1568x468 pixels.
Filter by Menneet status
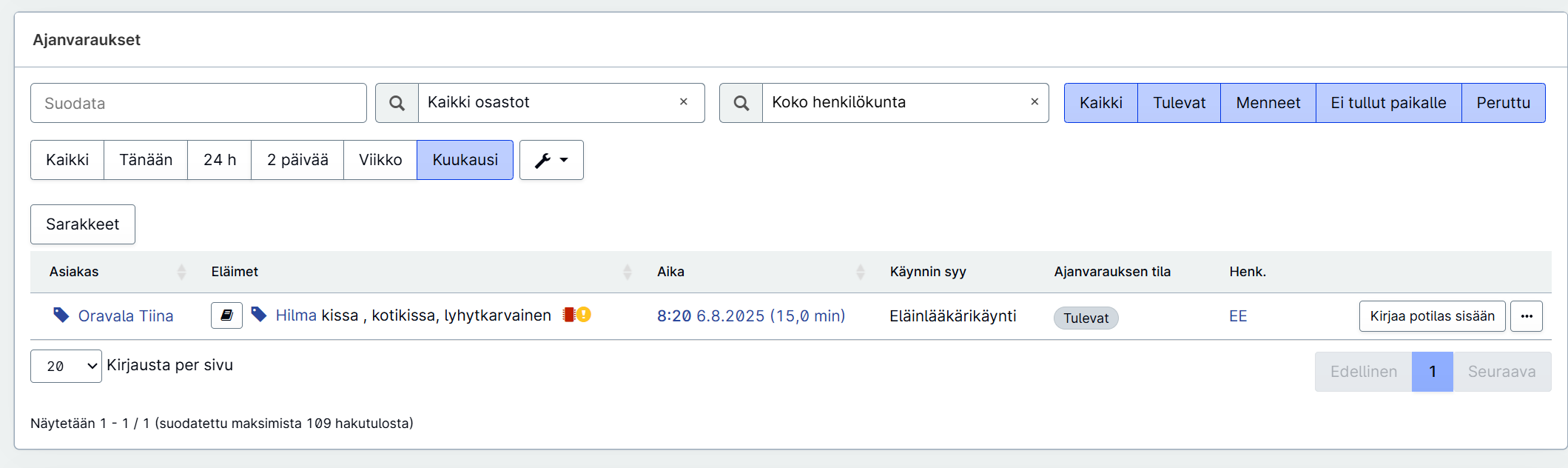coord(1268,103)
